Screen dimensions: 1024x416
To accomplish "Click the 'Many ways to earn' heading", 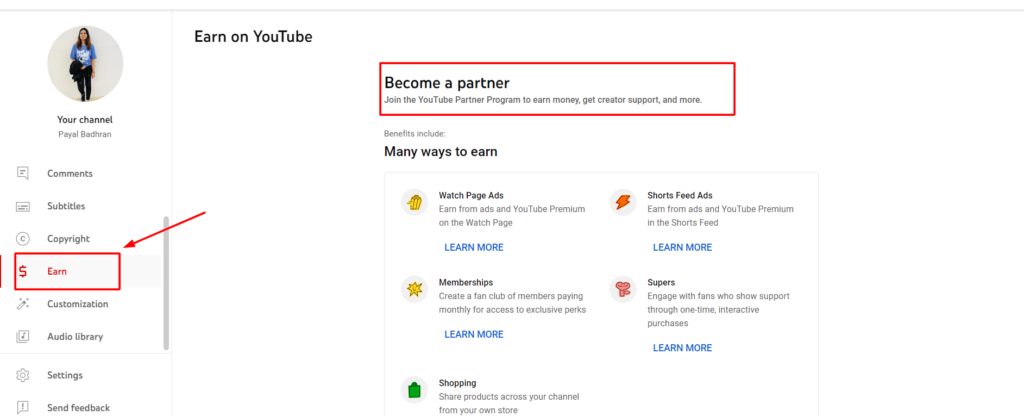I will click(441, 152).
